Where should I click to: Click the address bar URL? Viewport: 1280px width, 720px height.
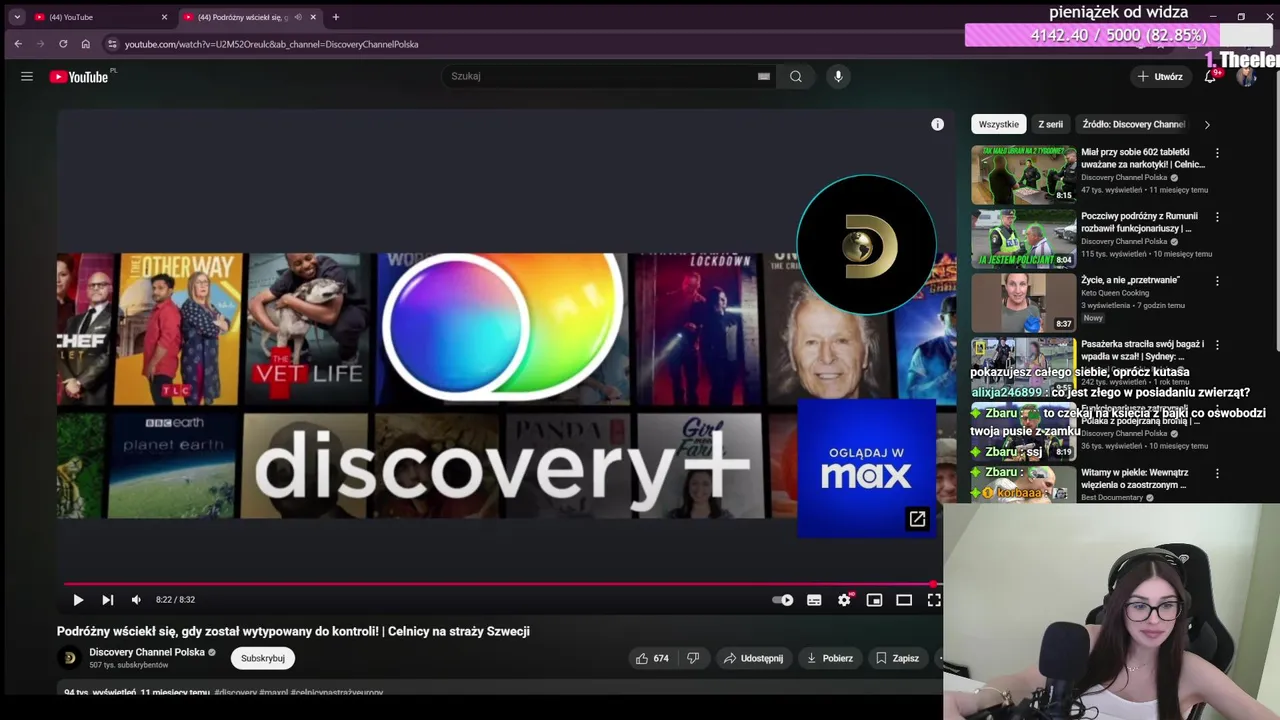click(x=271, y=44)
